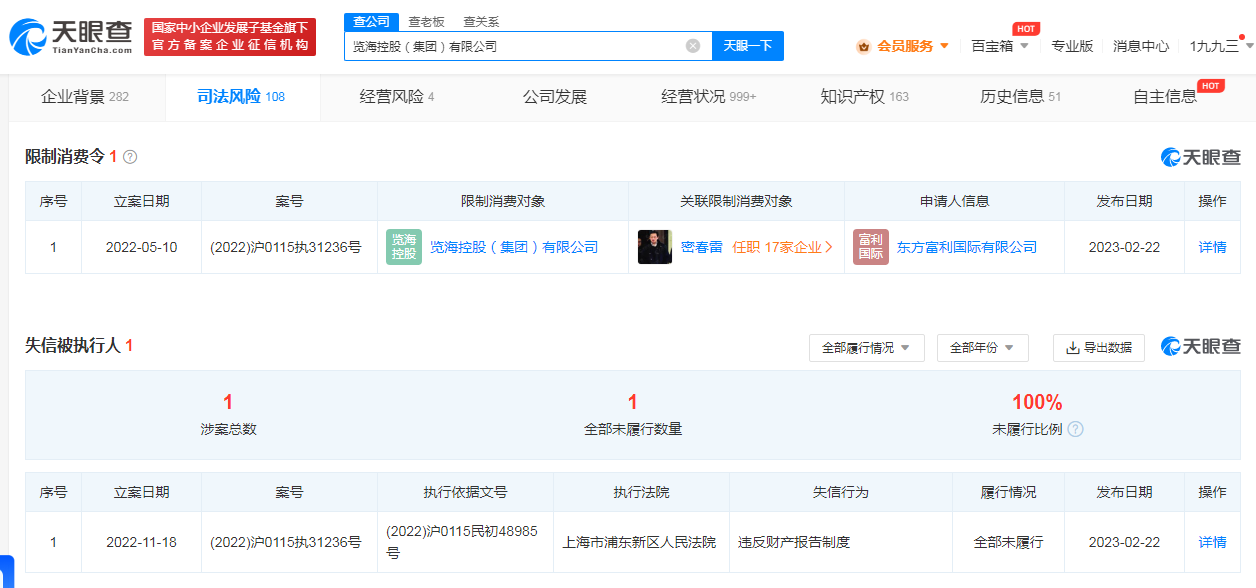Click the 2022-05-10 filing date cell
The height and width of the screenshot is (588, 1256).
click(x=141, y=247)
